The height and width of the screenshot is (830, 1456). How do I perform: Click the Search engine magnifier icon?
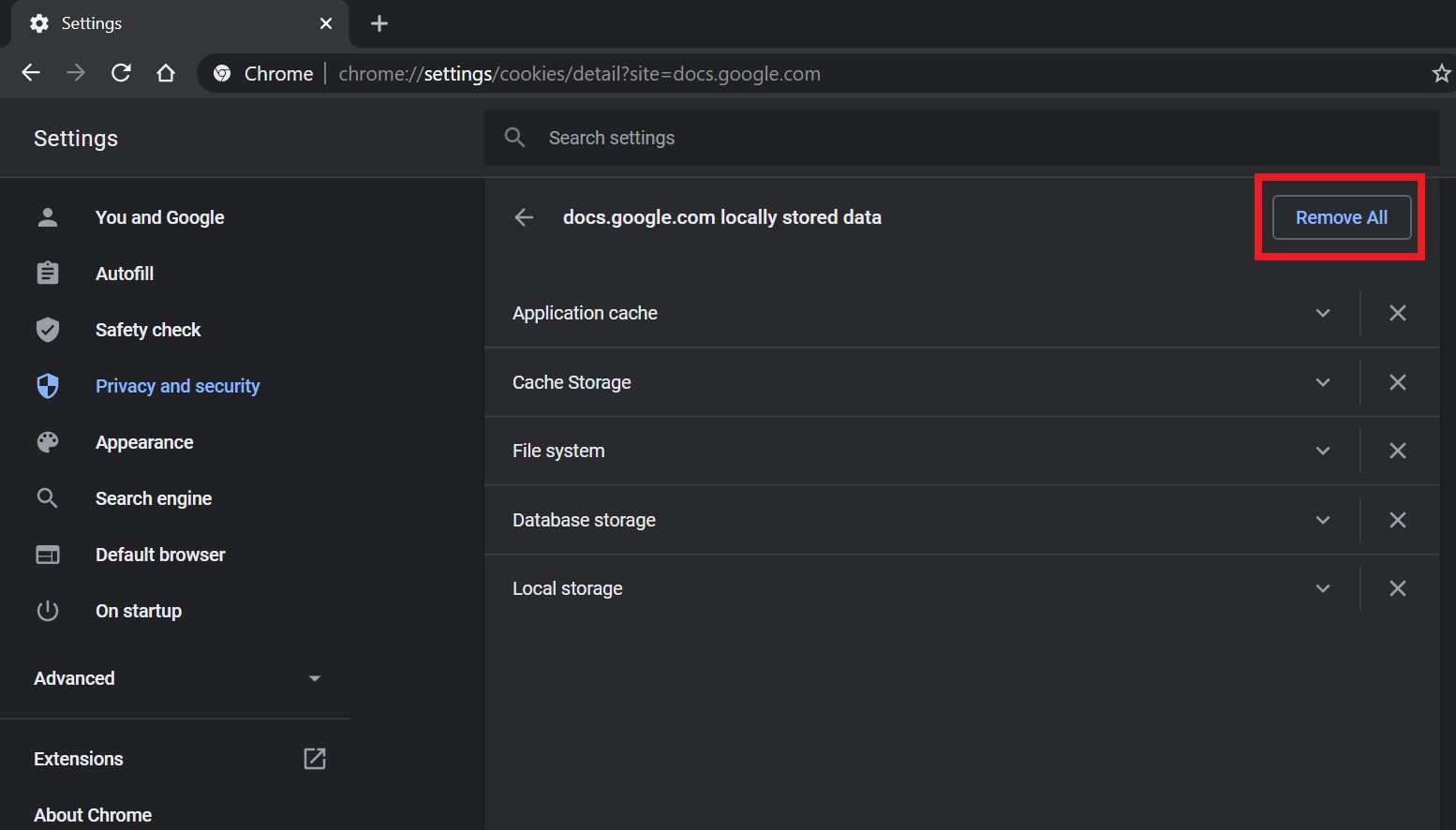(47, 497)
